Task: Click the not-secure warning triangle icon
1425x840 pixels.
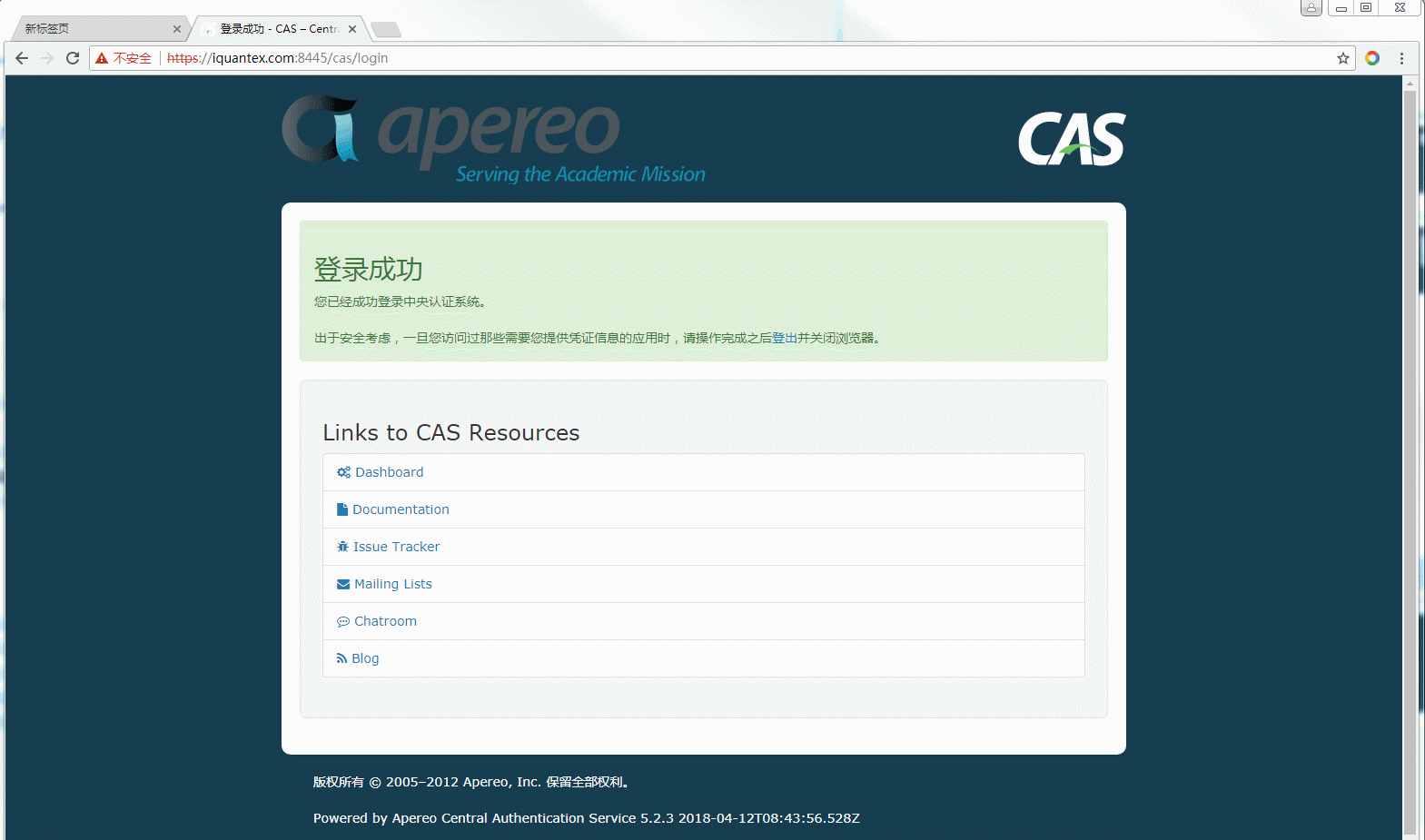Action: tap(102, 58)
